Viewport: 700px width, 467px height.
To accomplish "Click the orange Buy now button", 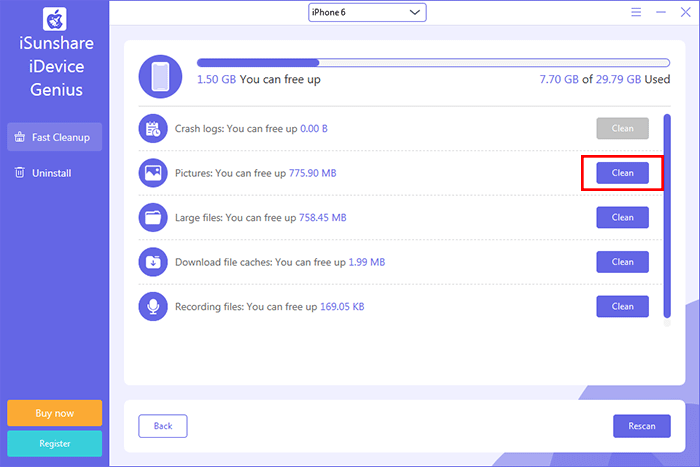I will tap(54, 413).
